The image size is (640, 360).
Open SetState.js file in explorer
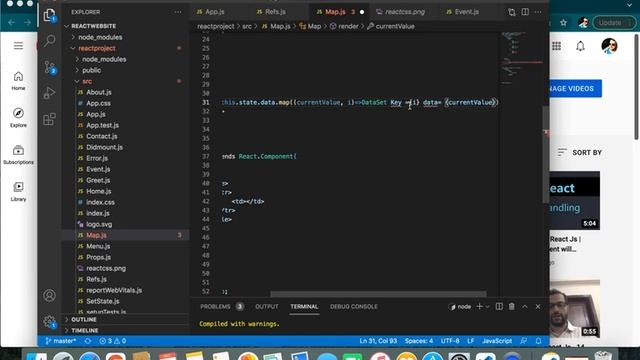(103, 301)
